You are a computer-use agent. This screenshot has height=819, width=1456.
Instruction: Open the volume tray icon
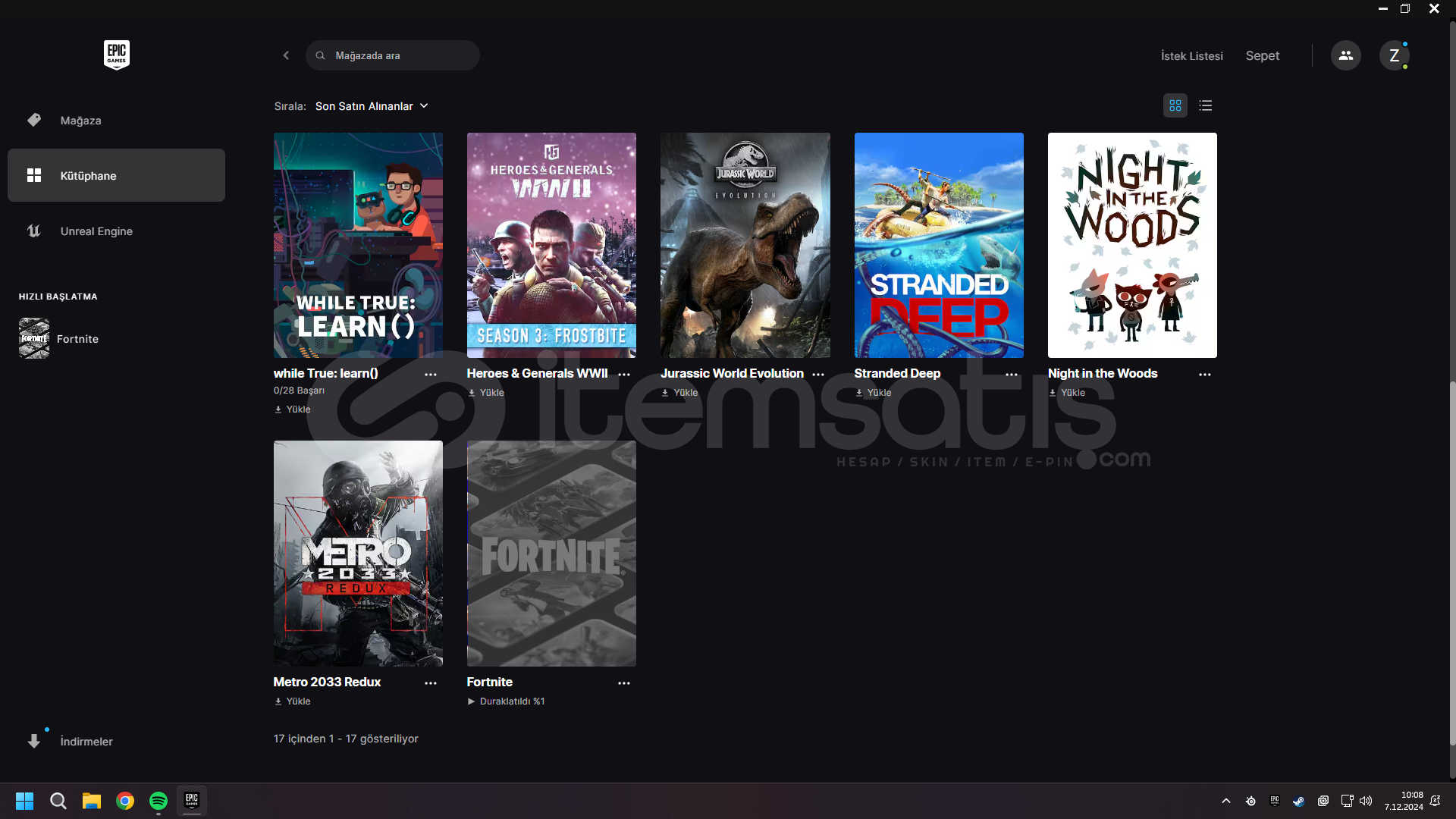(1366, 801)
